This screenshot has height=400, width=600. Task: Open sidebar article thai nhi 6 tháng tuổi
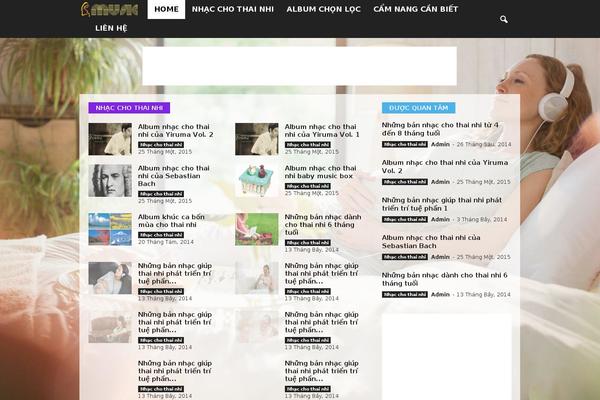(x=444, y=279)
